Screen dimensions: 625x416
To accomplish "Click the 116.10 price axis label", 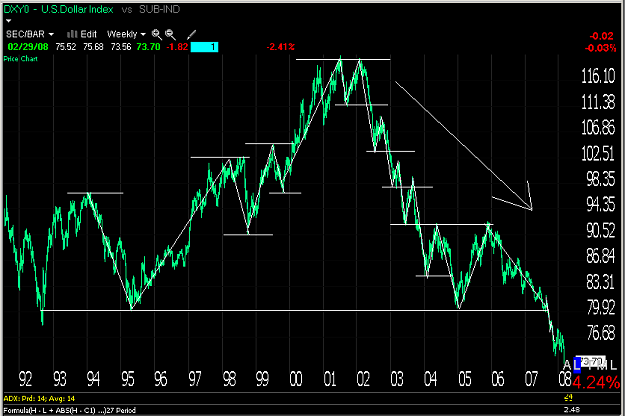I will [x=598, y=76].
